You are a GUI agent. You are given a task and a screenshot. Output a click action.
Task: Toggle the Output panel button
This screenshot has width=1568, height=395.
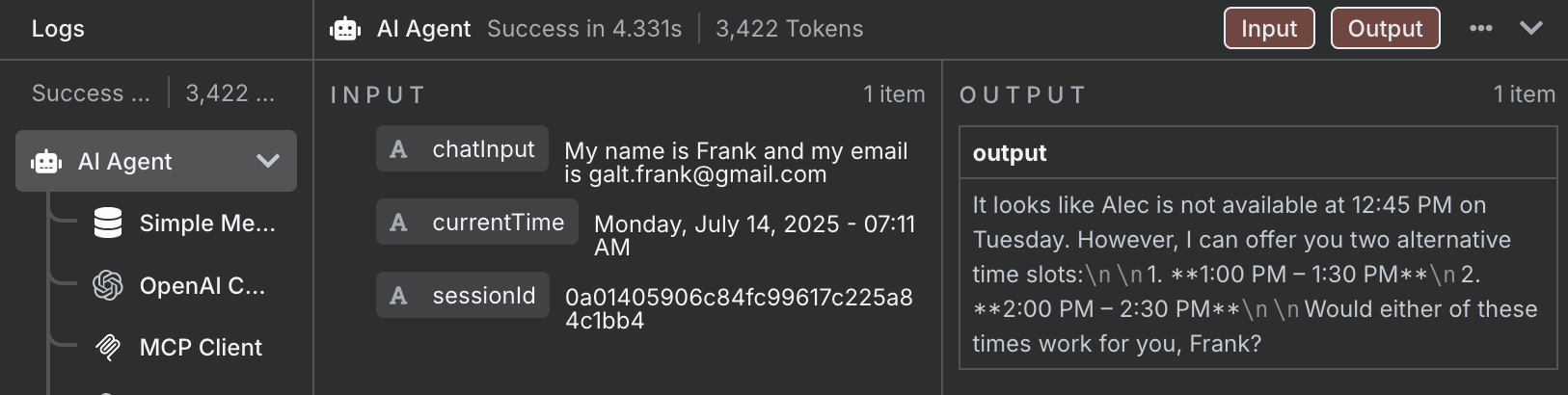pyautogui.click(x=1385, y=28)
